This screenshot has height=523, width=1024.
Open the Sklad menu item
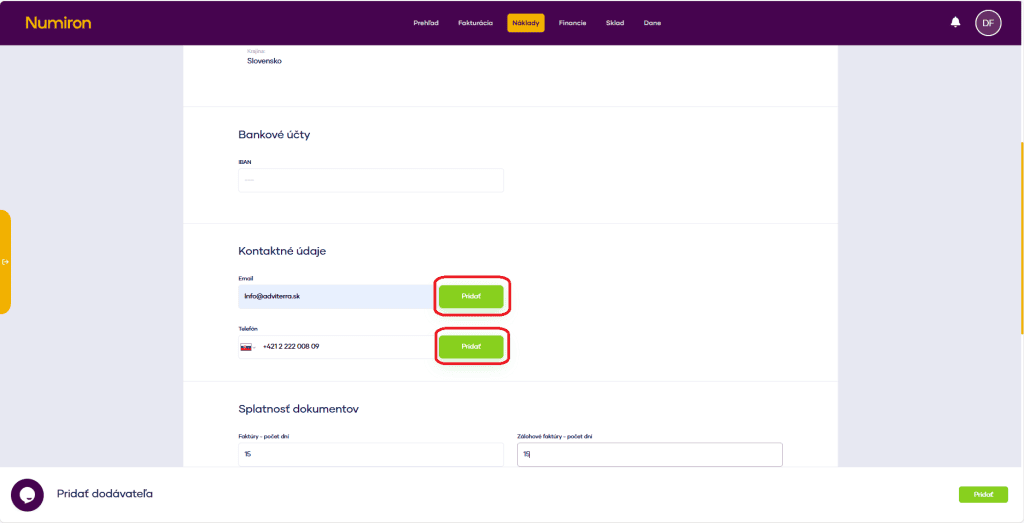click(x=615, y=23)
